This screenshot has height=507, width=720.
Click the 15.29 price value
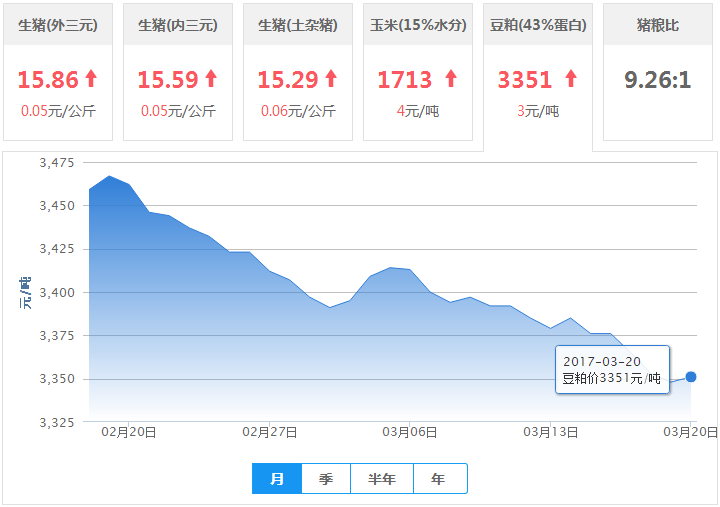click(x=288, y=79)
